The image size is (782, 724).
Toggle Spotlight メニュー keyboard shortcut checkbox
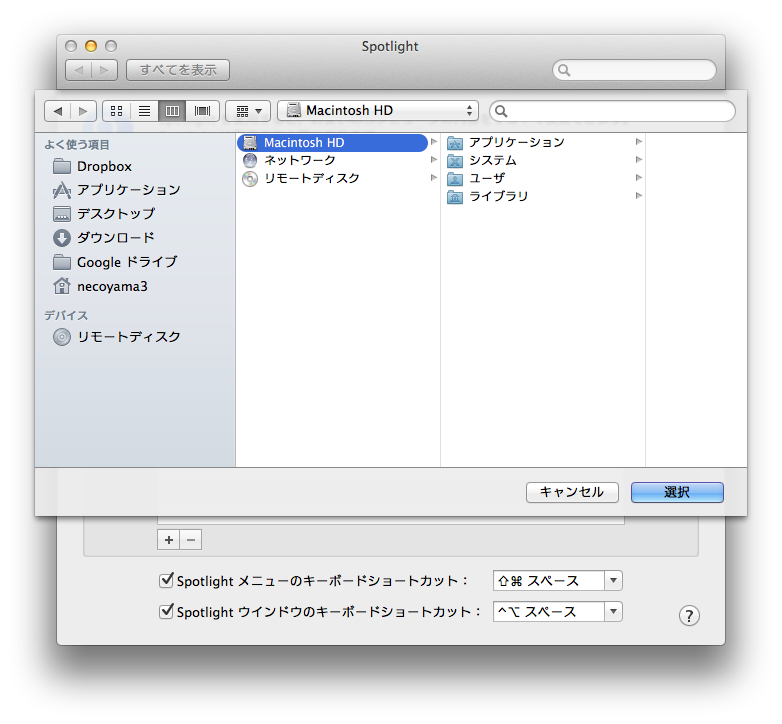[x=166, y=580]
